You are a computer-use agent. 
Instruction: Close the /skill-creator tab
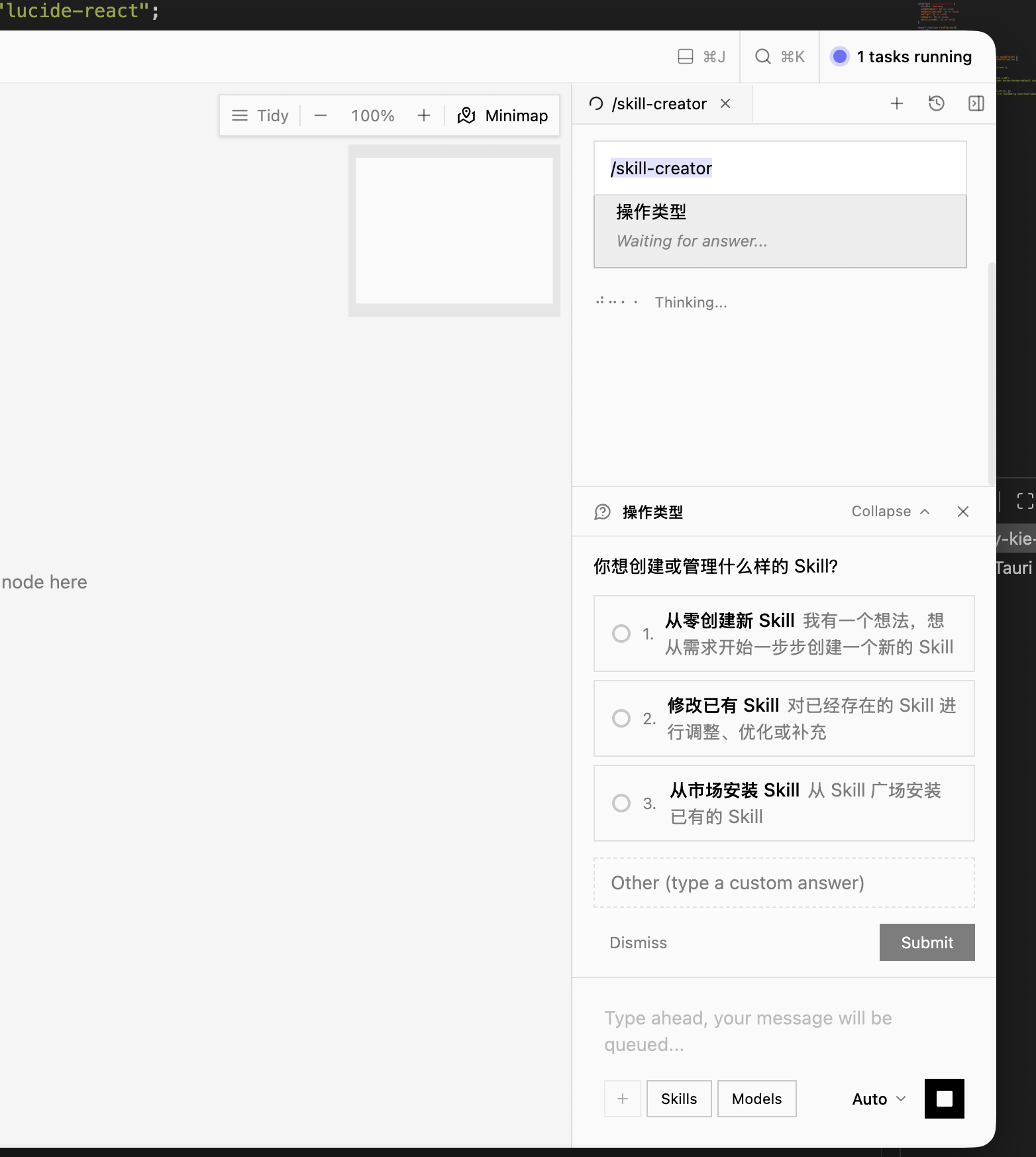coord(725,103)
